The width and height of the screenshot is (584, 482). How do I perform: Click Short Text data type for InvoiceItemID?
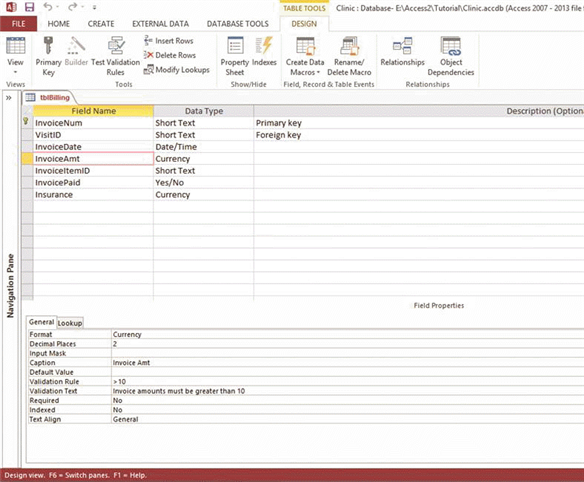[x=203, y=171]
